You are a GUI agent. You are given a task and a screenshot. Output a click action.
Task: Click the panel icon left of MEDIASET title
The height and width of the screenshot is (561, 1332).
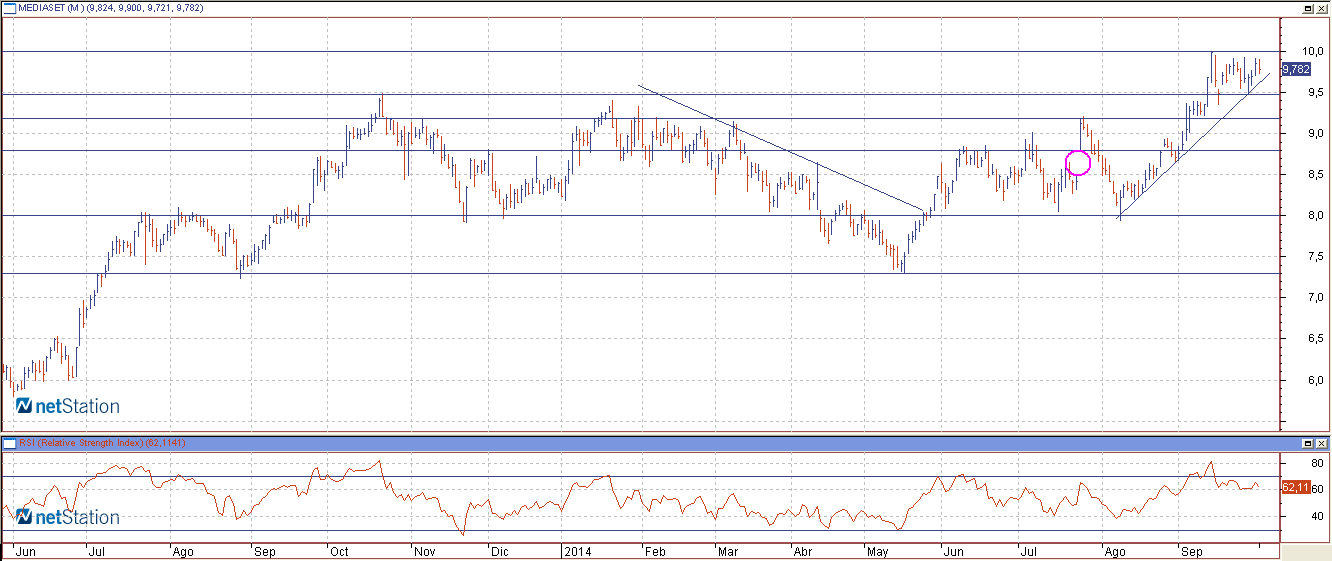tap(9, 6)
